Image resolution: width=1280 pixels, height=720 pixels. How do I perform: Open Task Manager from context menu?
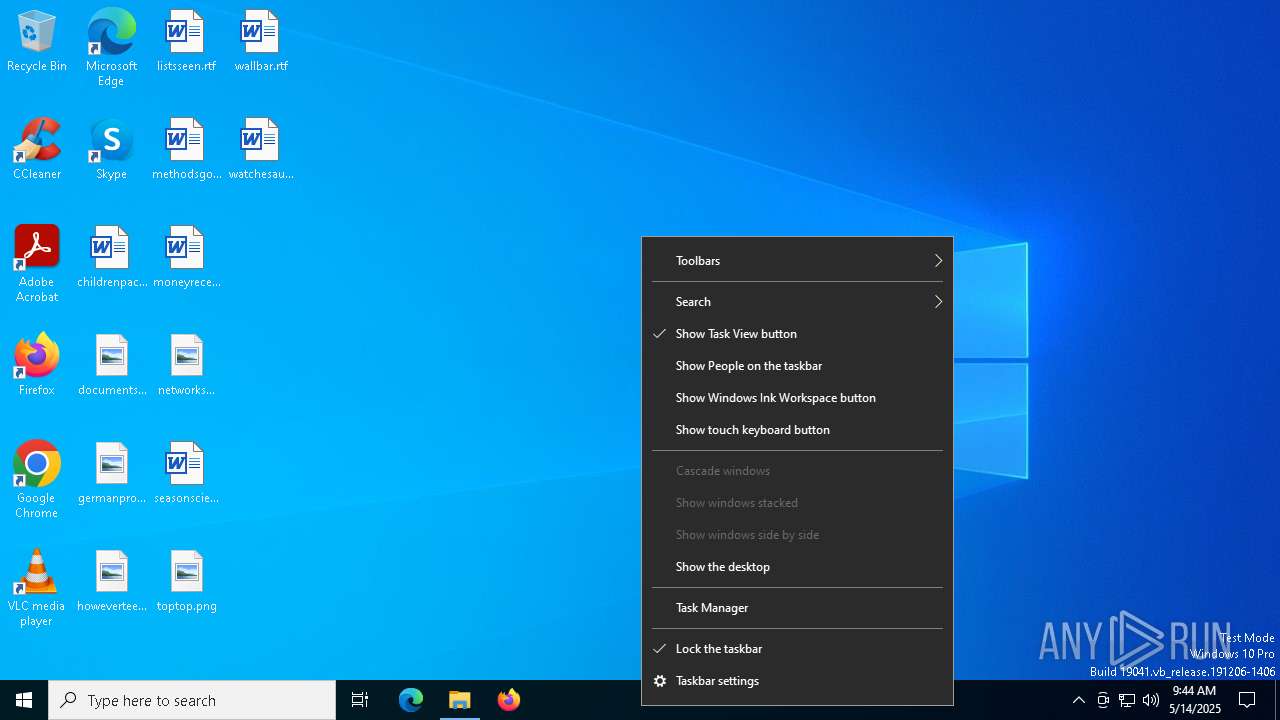tap(797, 608)
